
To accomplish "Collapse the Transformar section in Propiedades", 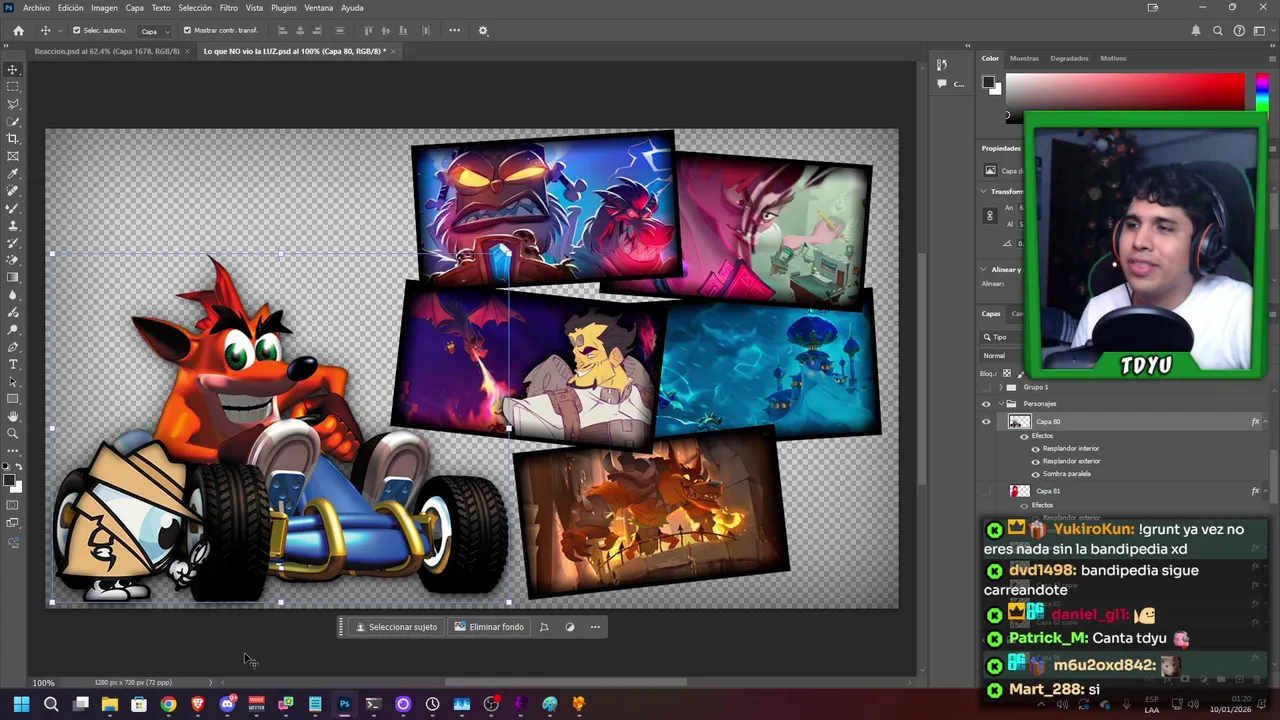I will pos(984,191).
